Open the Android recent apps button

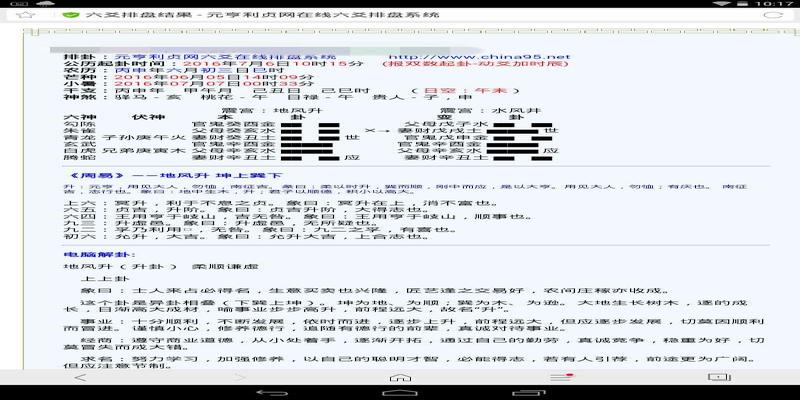[x=529, y=393]
